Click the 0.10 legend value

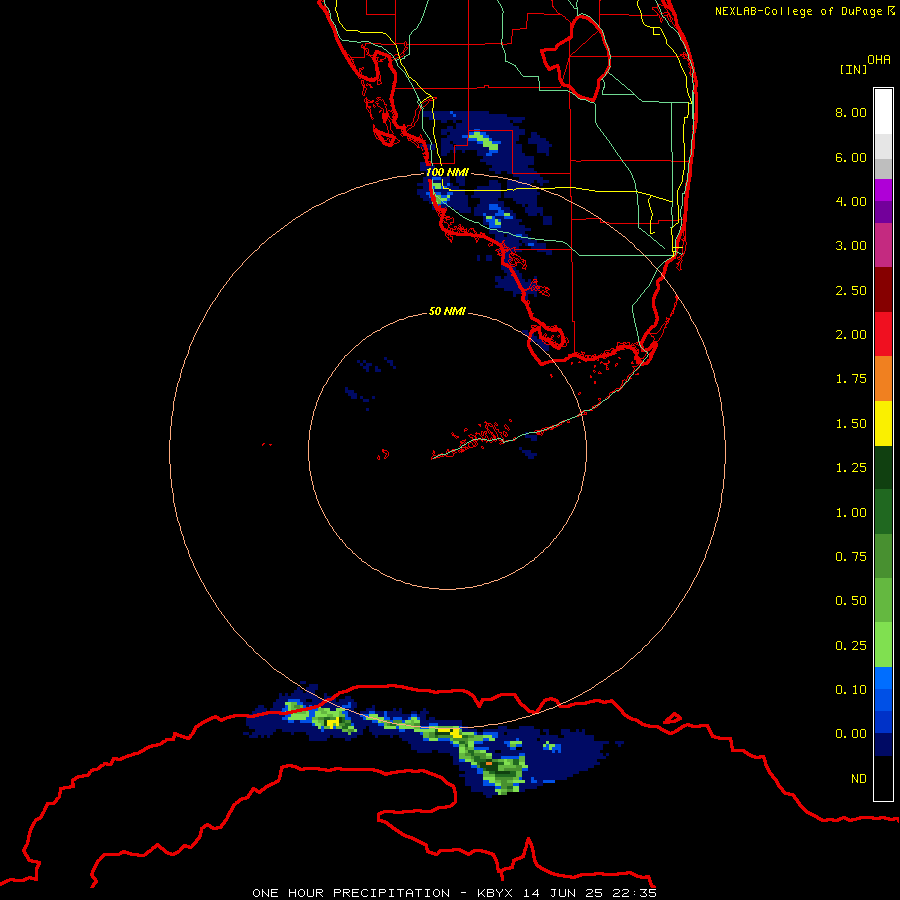click(851, 690)
